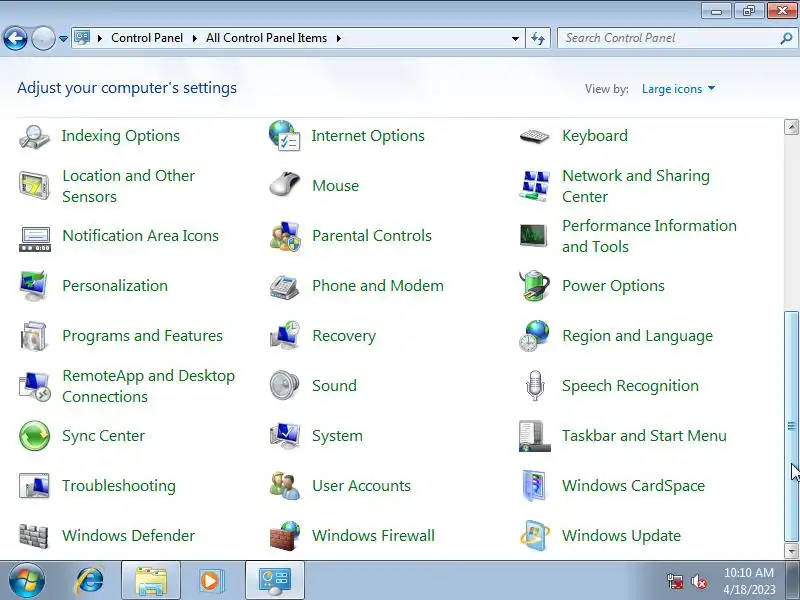Click the Forward navigation button
Image resolution: width=800 pixels, height=600 pixels.
[43, 38]
